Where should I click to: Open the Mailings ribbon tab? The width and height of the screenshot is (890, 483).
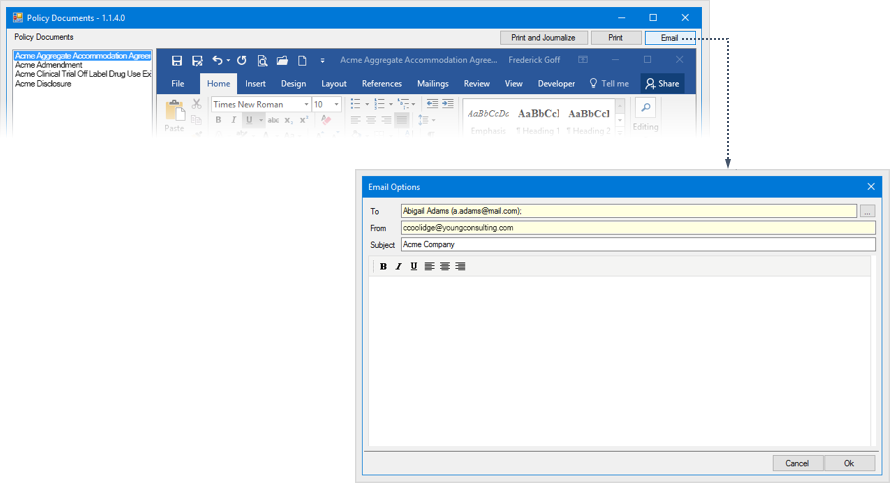point(432,84)
